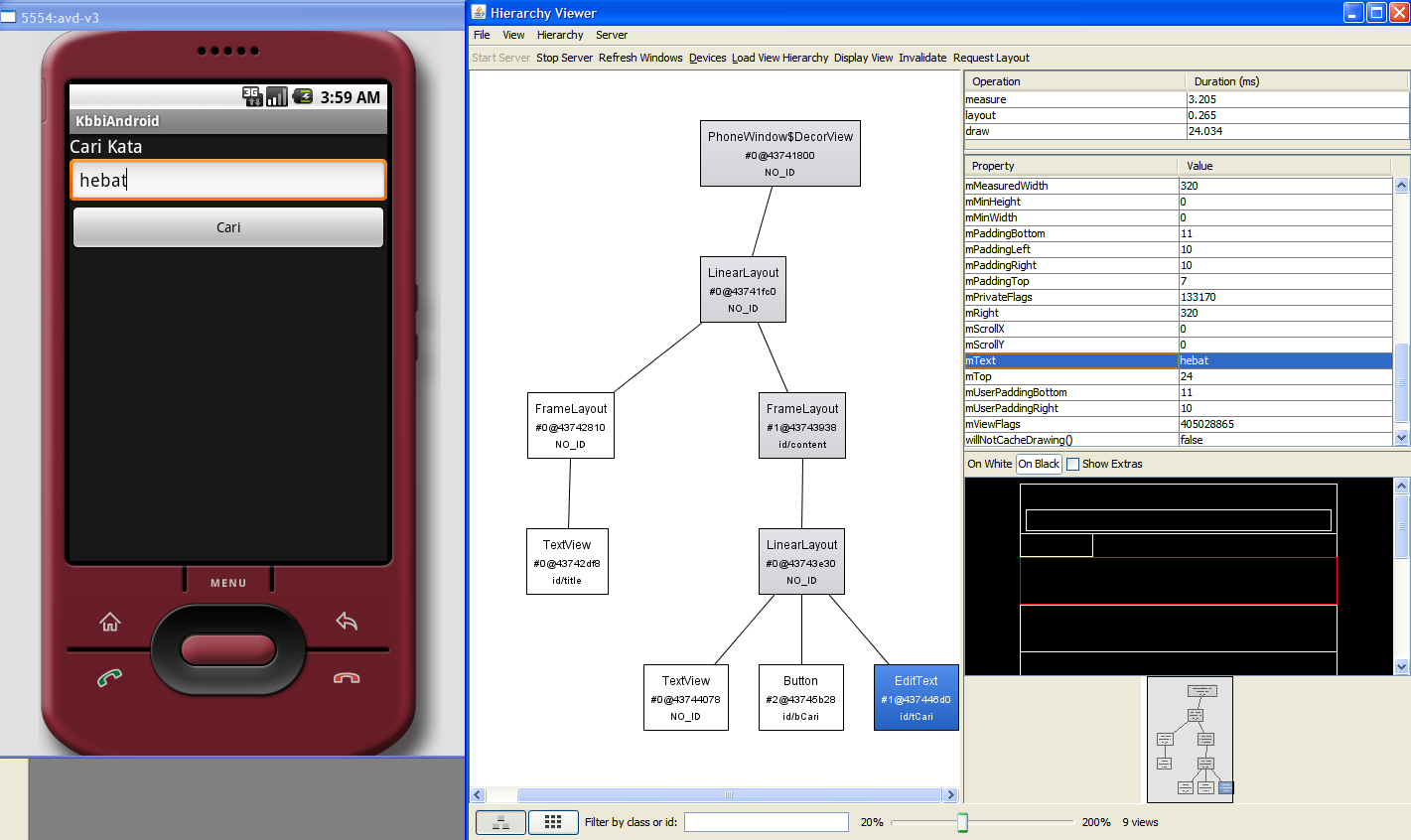This screenshot has width=1411, height=840.
Task: Click the Cari button in the app
Action: tap(228, 227)
